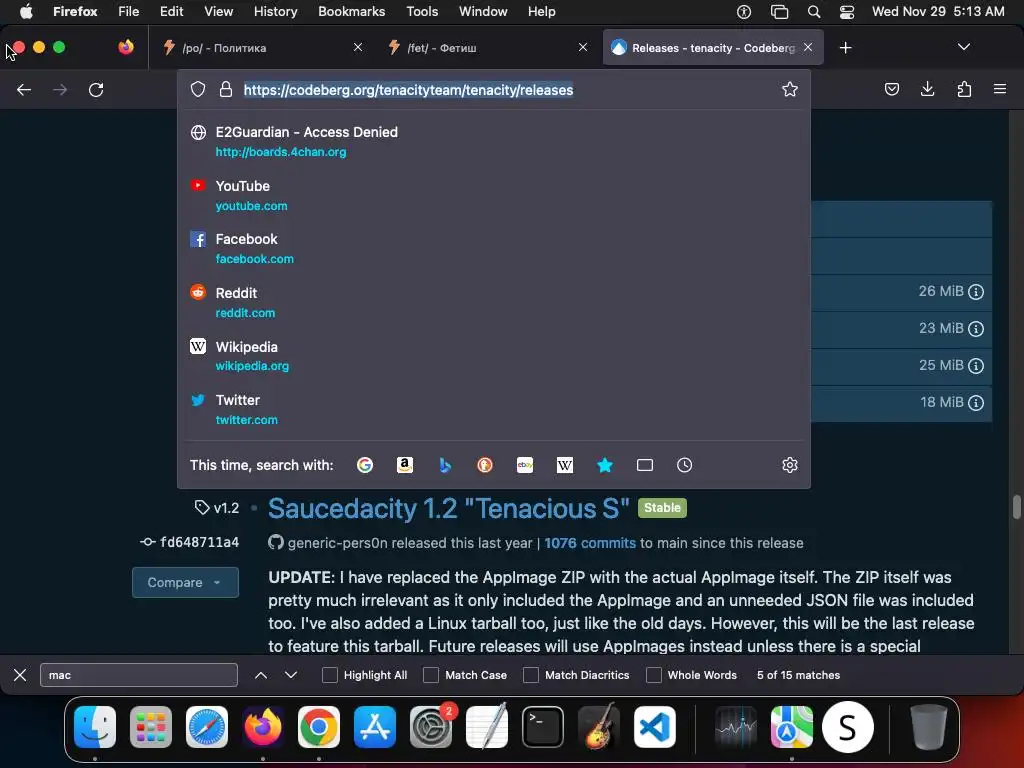Open Saucedacity 1.2 release title
Viewport: 1024px width, 768px height.
click(x=449, y=509)
